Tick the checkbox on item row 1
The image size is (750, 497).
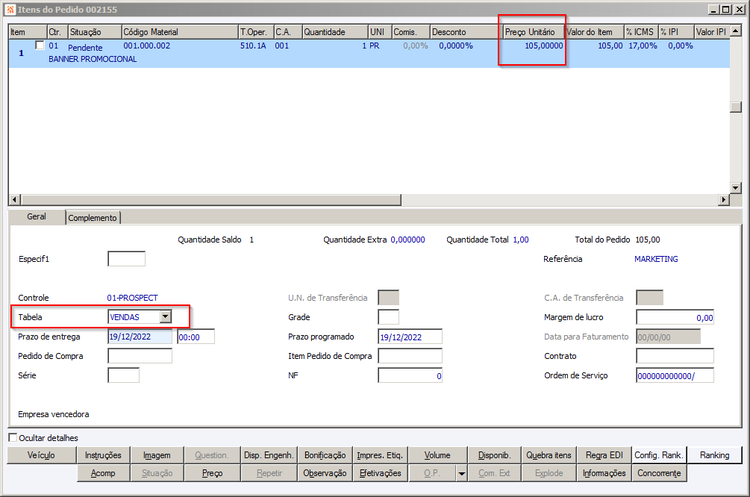[40, 45]
